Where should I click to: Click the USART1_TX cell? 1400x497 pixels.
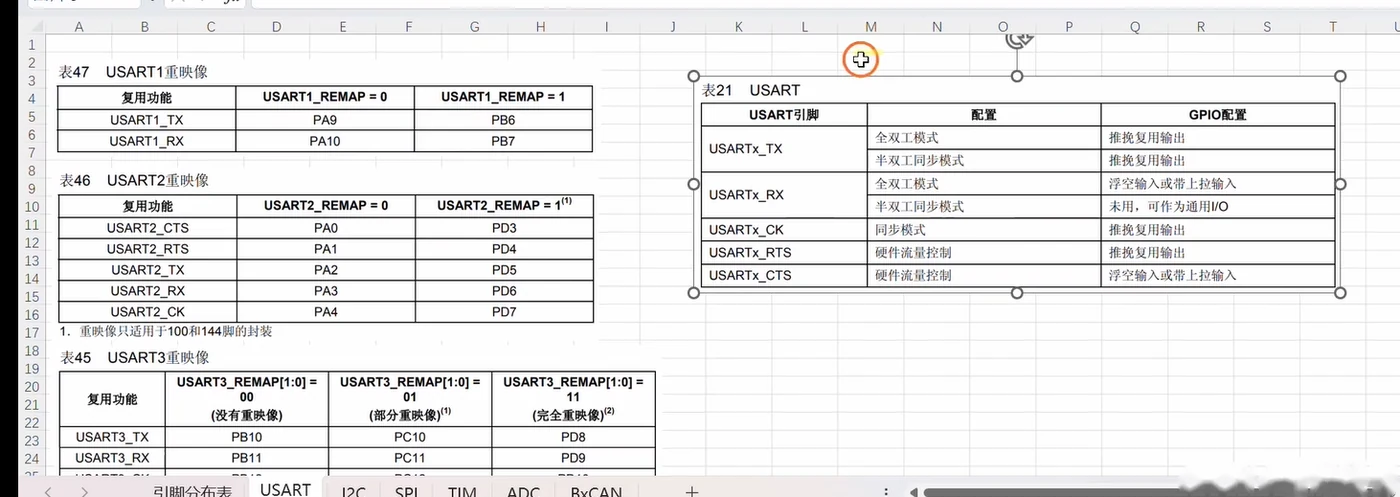click(147, 119)
